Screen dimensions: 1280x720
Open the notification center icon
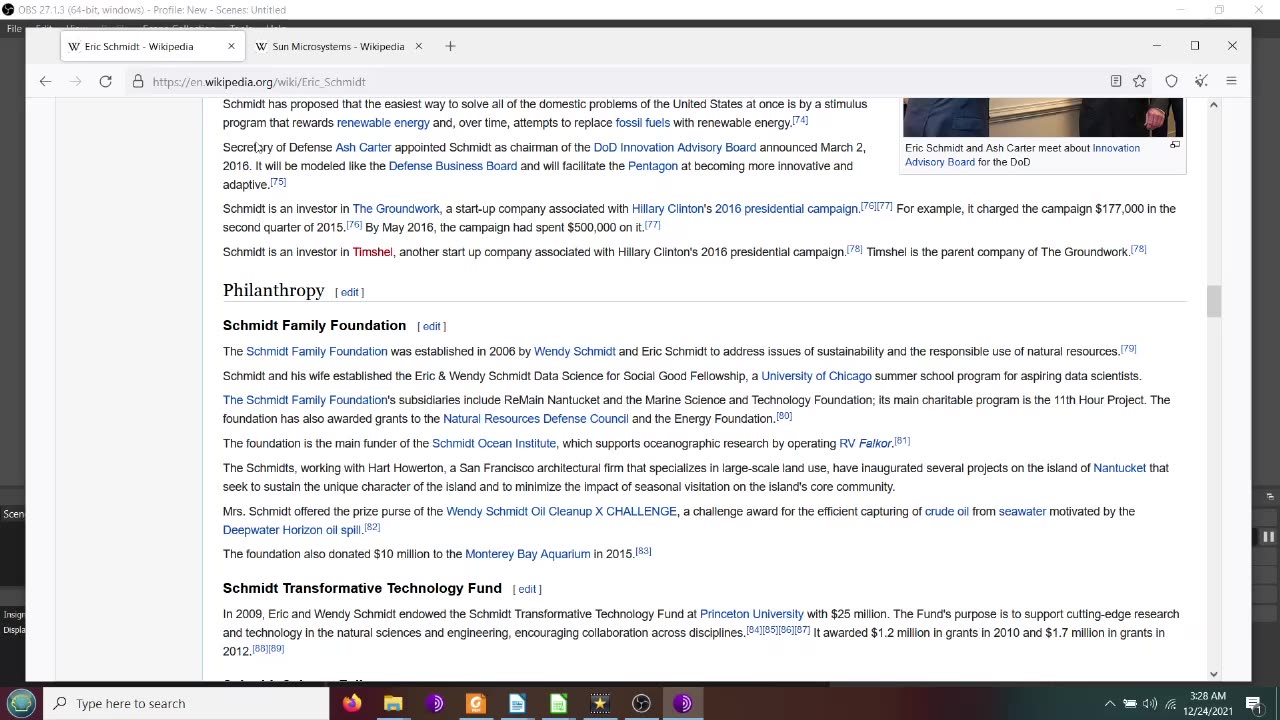[x=1254, y=703]
